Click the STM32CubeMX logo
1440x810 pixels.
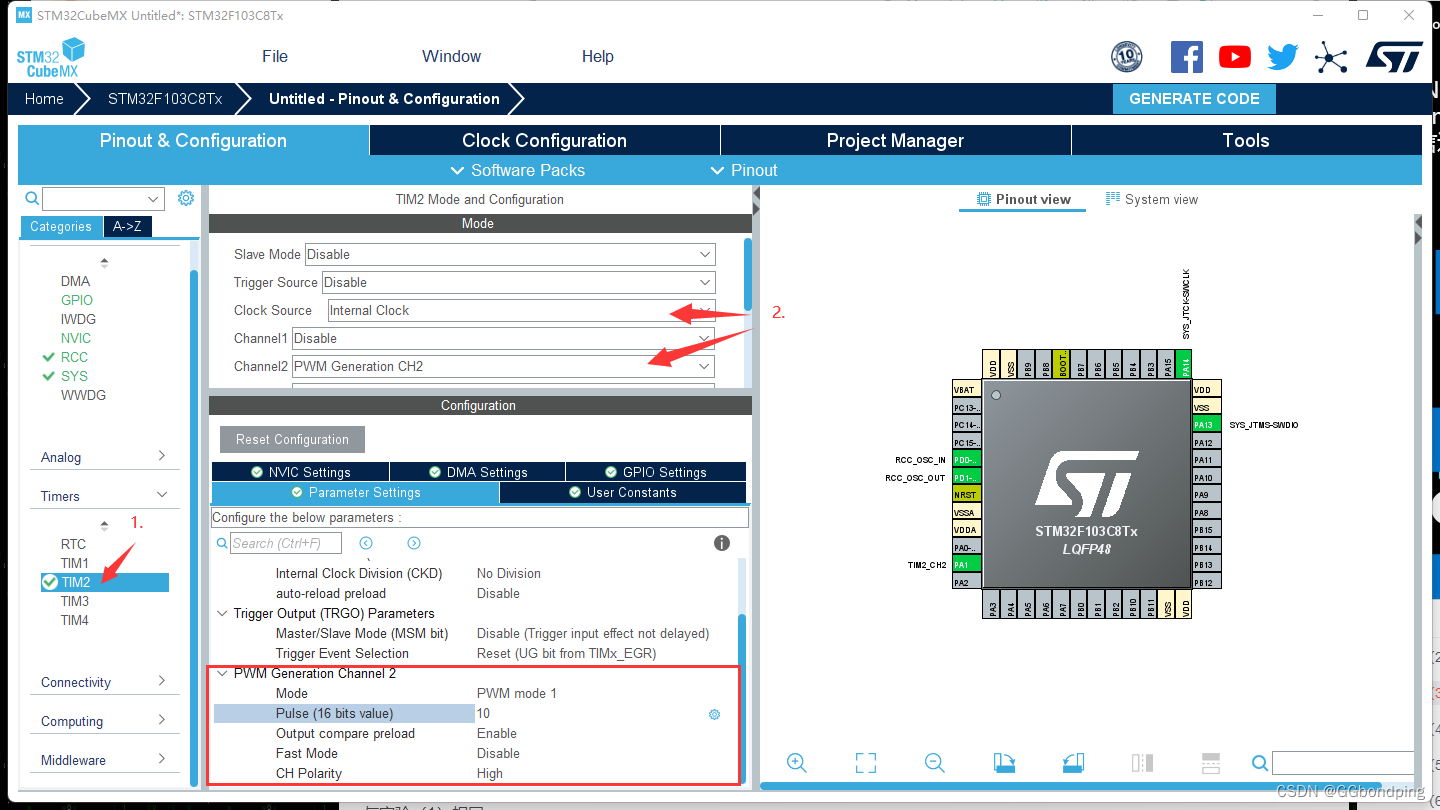pyautogui.click(x=51, y=58)
